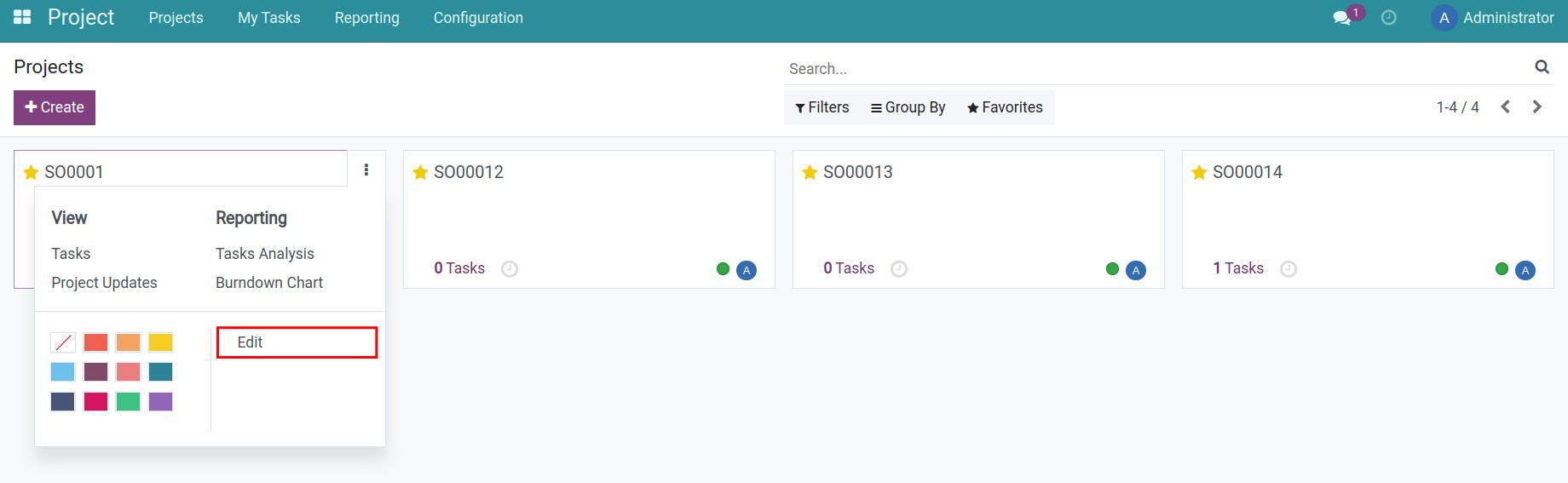The width and height of the screenshot is (1568, 483).
Task: Select the no-color swatch
Action: click(63, 342)
